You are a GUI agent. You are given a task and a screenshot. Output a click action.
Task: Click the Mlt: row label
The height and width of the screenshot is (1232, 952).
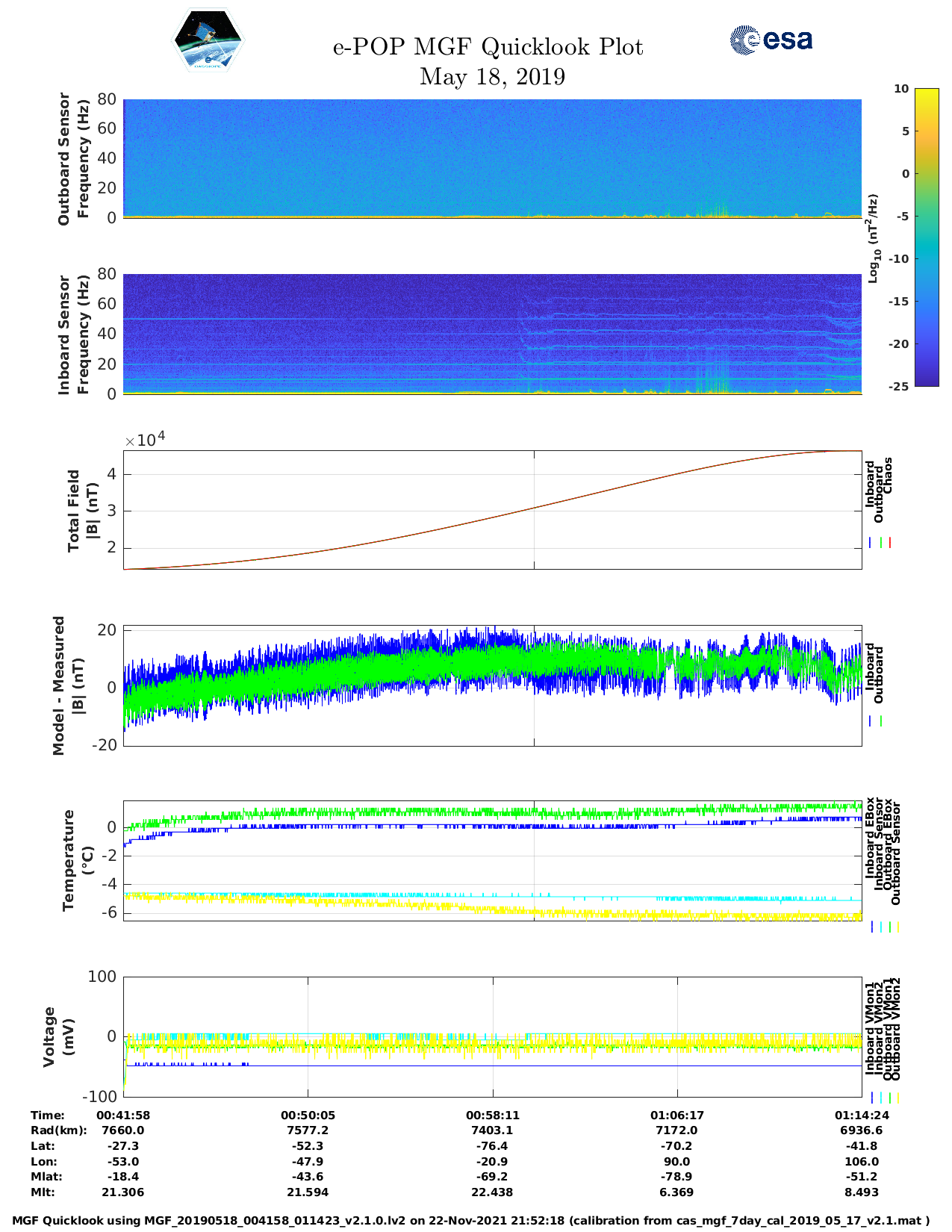click(x=43, y=1192)
